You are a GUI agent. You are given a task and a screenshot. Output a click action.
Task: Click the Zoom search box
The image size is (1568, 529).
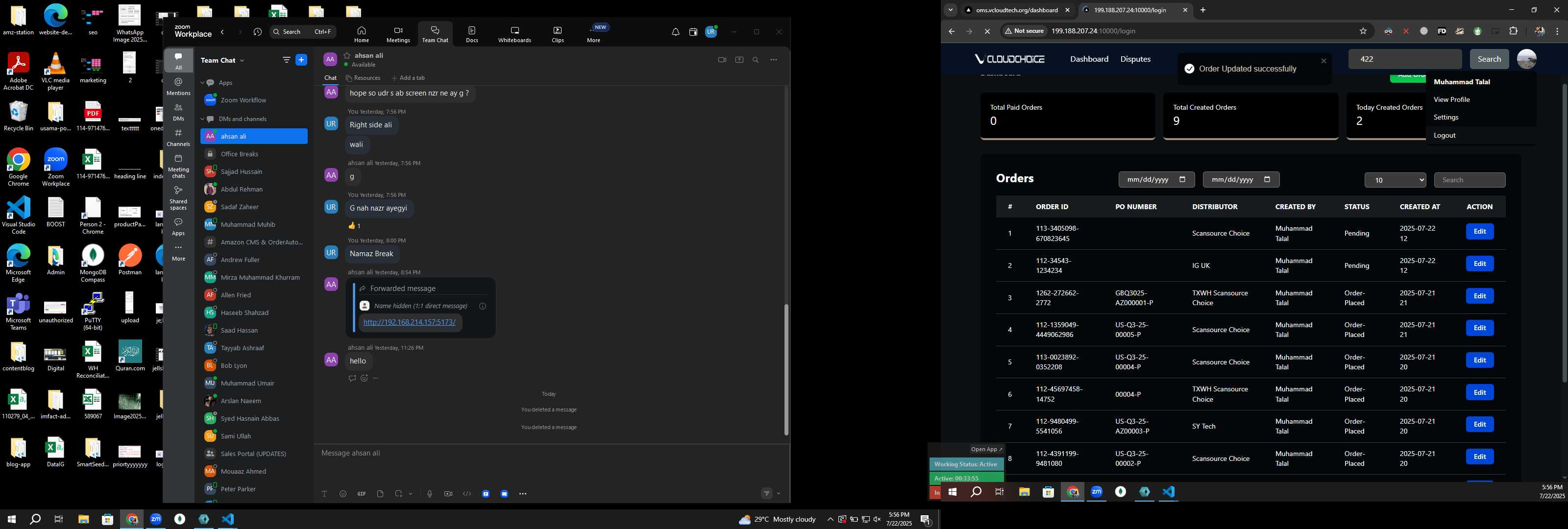pyautogui.click(x=302, y=32)
